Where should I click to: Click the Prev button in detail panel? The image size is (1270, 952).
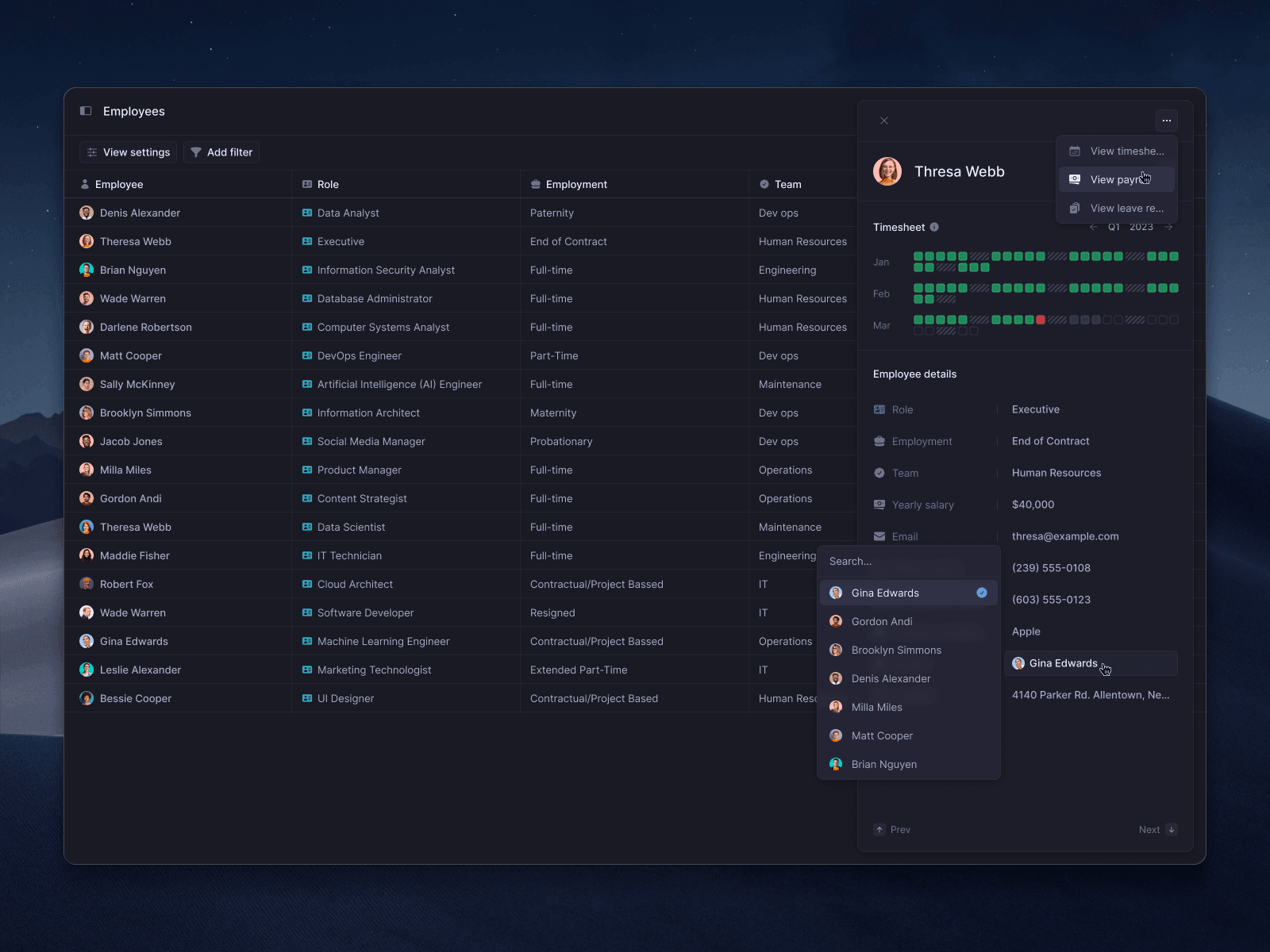tap(892, 830)
